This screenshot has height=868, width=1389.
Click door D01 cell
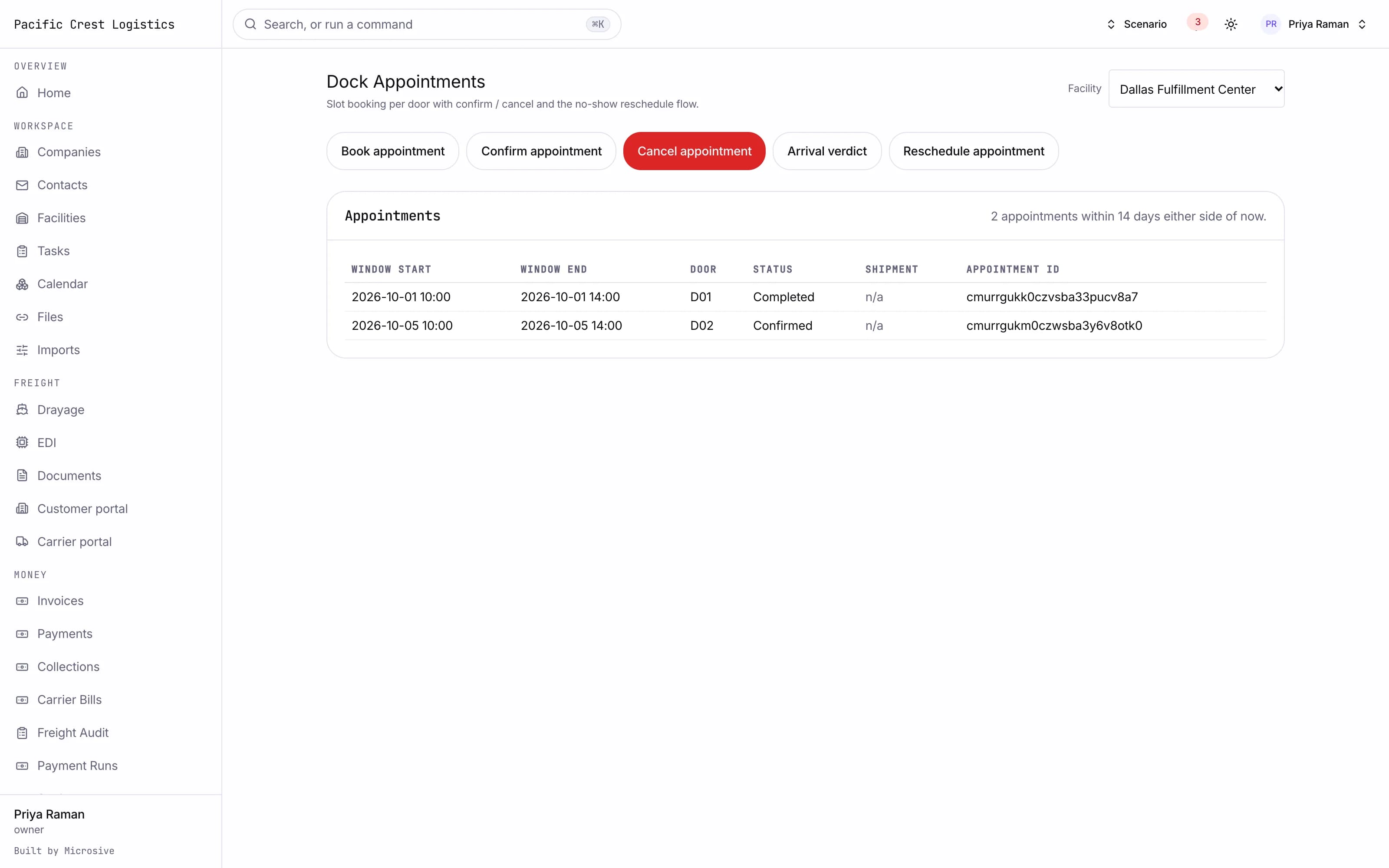[x=700, y=297]
